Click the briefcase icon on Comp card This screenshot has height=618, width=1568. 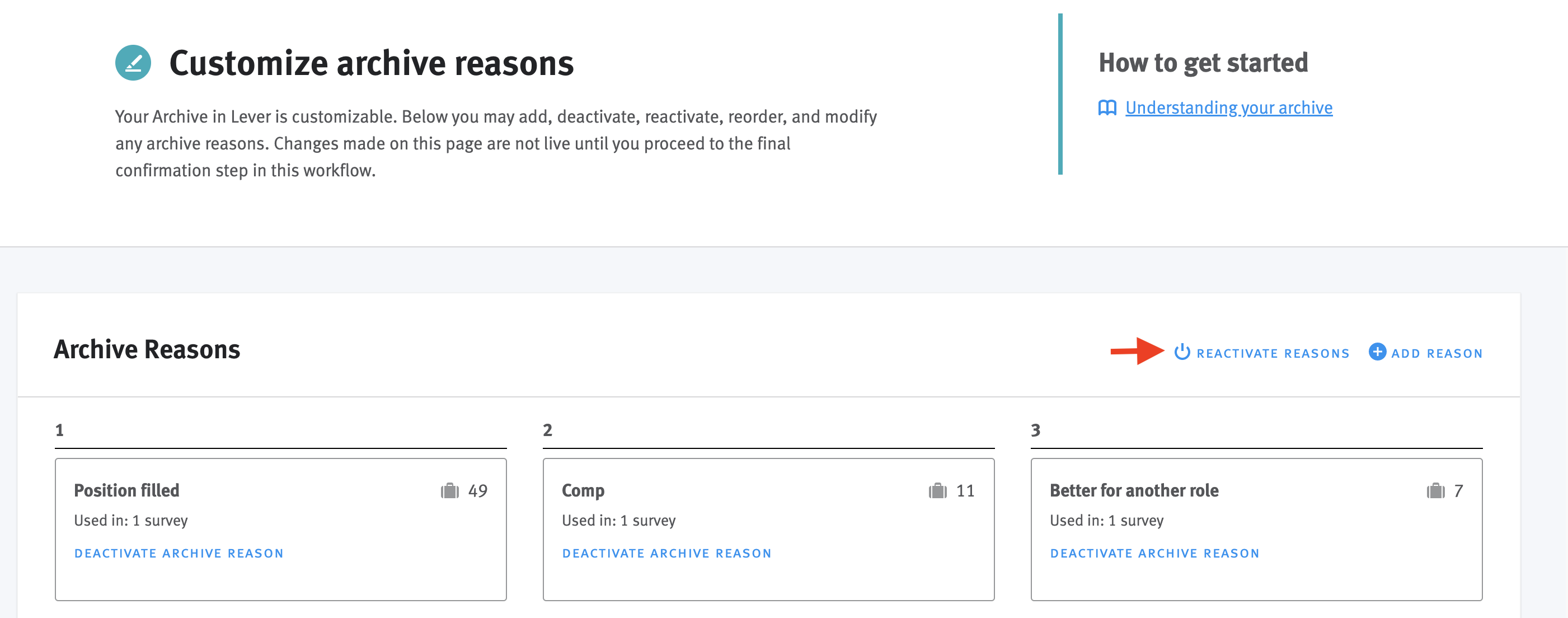tap(937, 490)
